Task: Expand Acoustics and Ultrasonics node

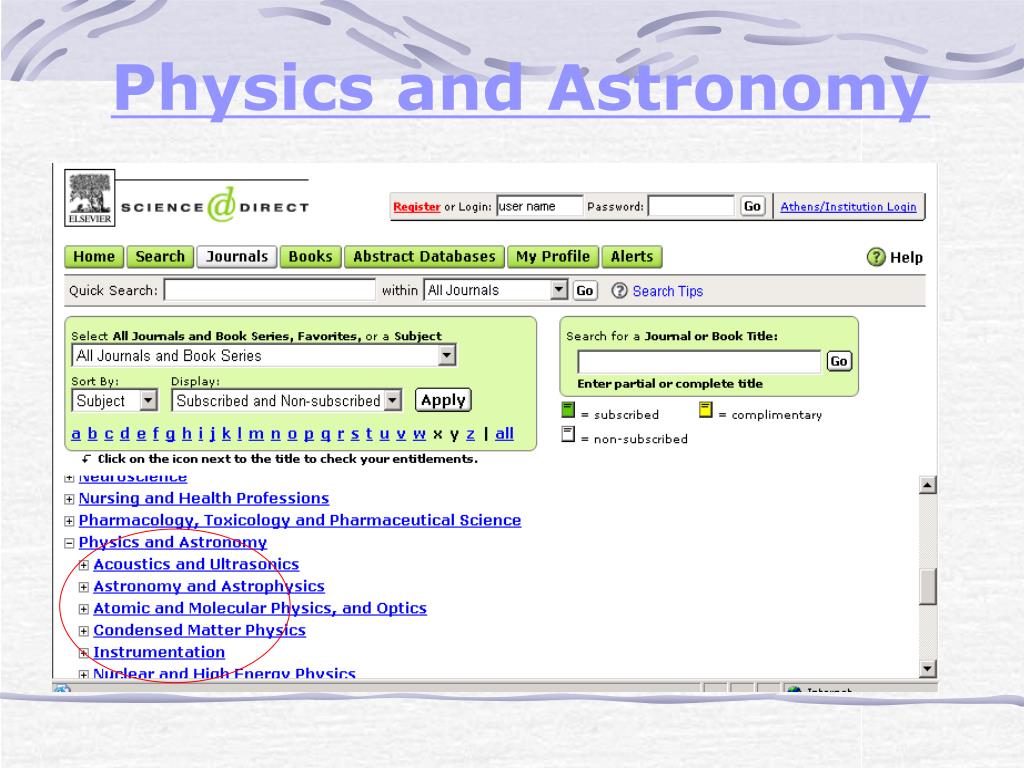Action: click(x=84, y=566)
